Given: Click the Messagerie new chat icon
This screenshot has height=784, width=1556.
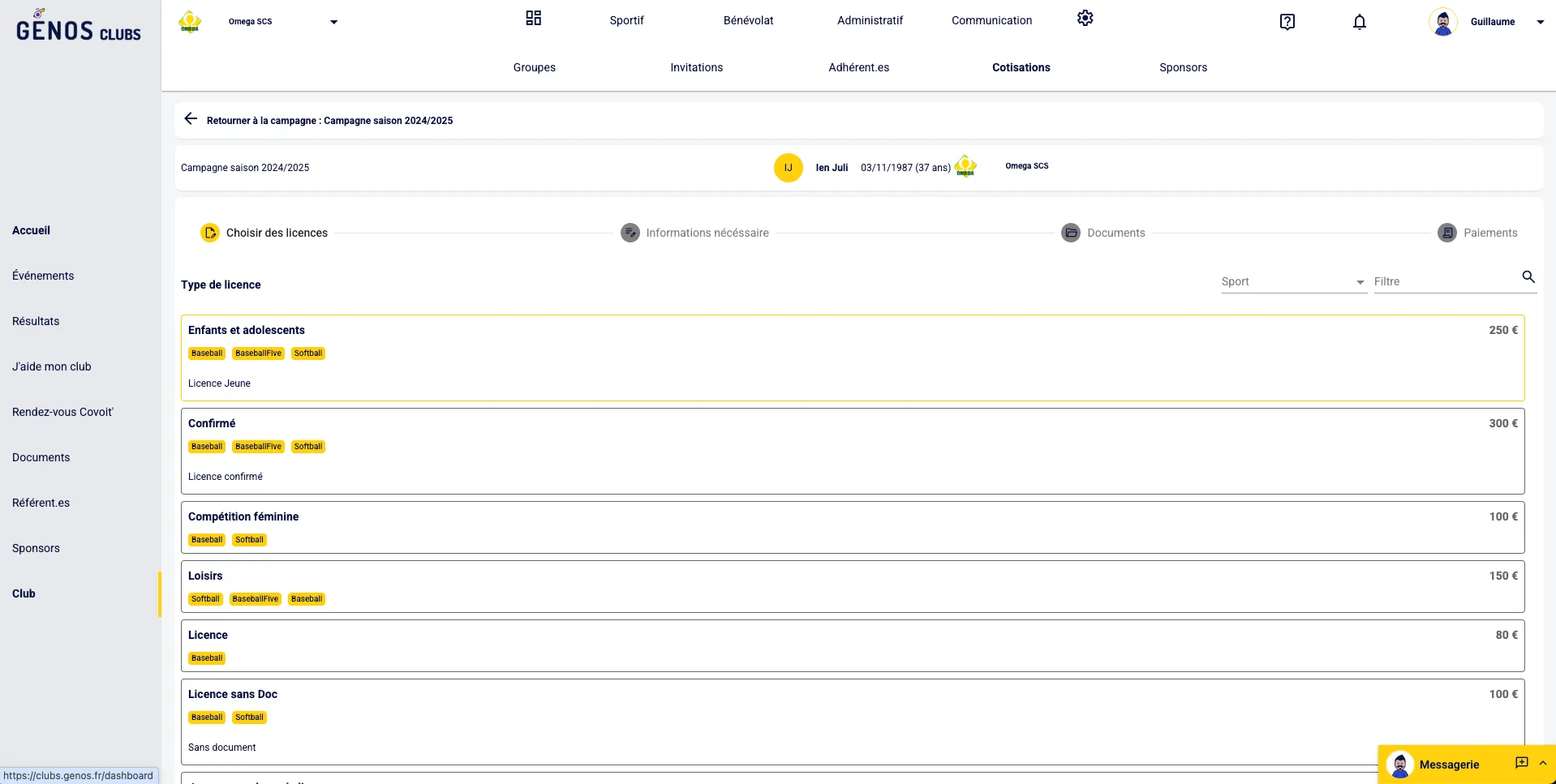Looking at the screenshot, I should 1521,763.
